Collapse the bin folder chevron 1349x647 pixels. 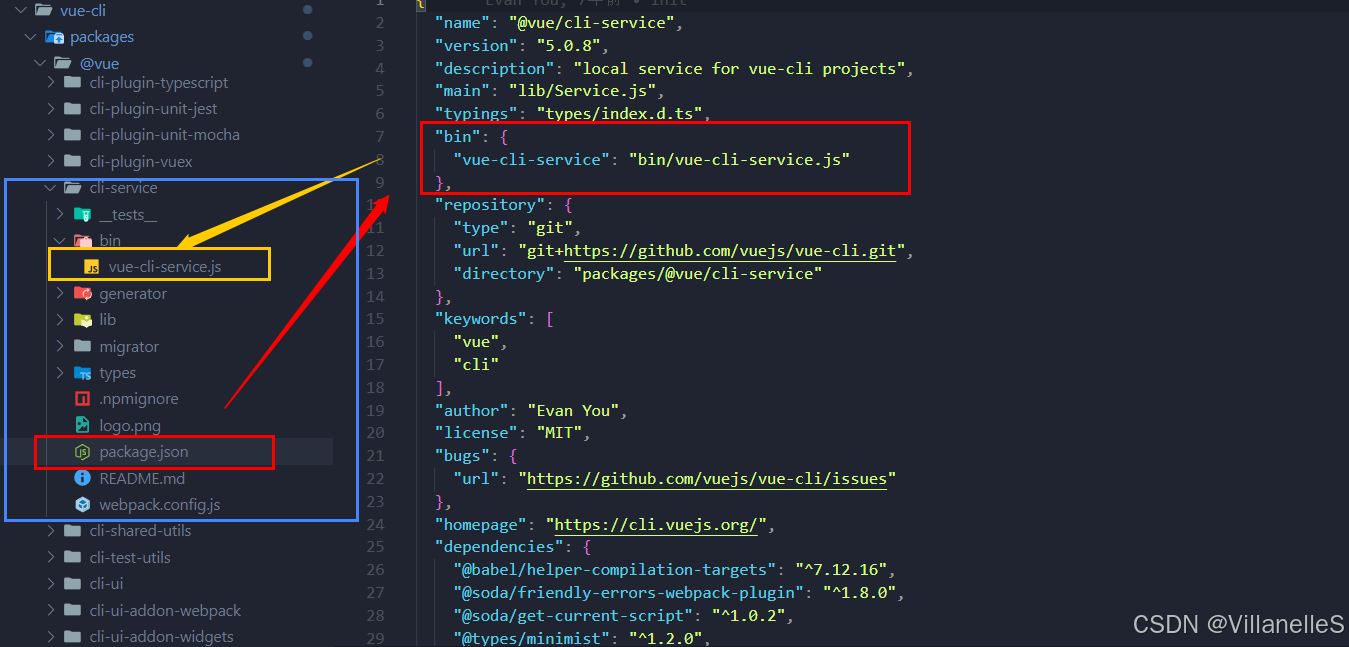tap(61, 241)
